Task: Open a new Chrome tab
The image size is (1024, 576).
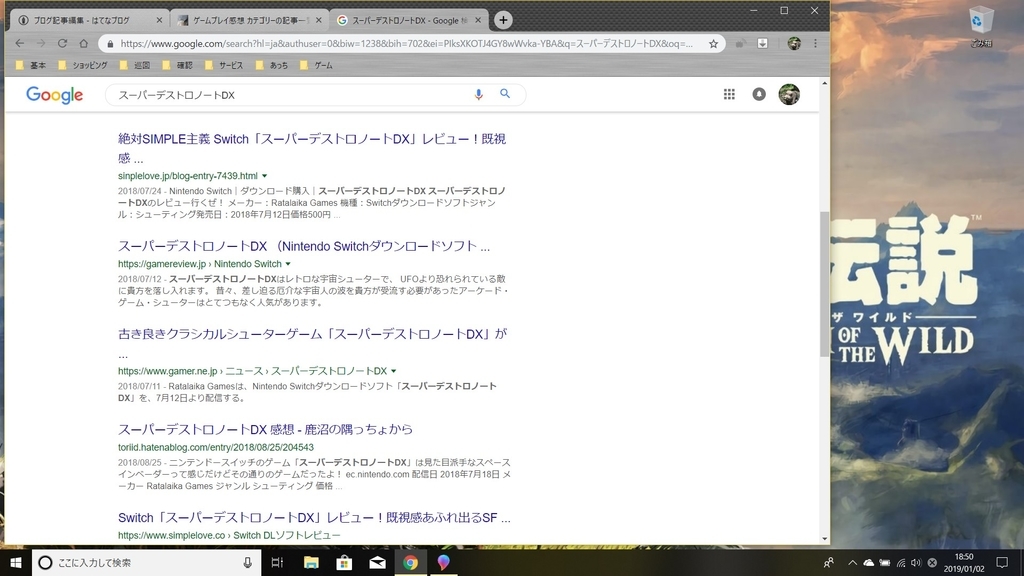Action: click(503, 20)
